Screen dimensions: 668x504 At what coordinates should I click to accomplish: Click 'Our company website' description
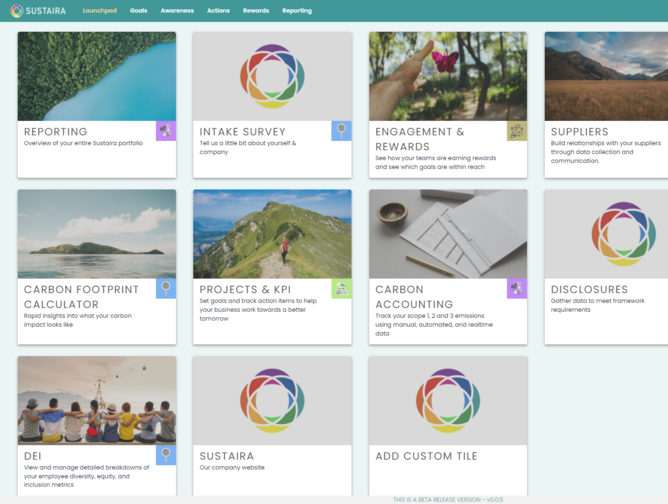[x=232, y=467]
